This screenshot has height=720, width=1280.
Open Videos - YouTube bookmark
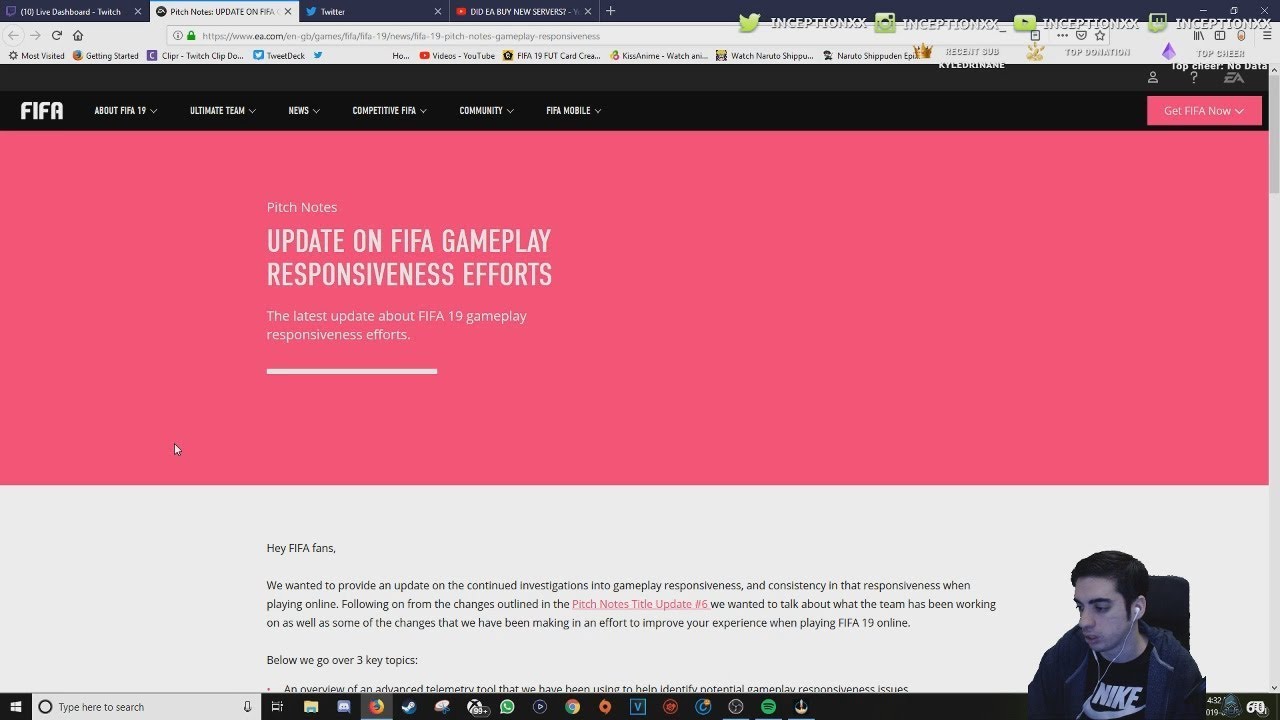point(457,56)
